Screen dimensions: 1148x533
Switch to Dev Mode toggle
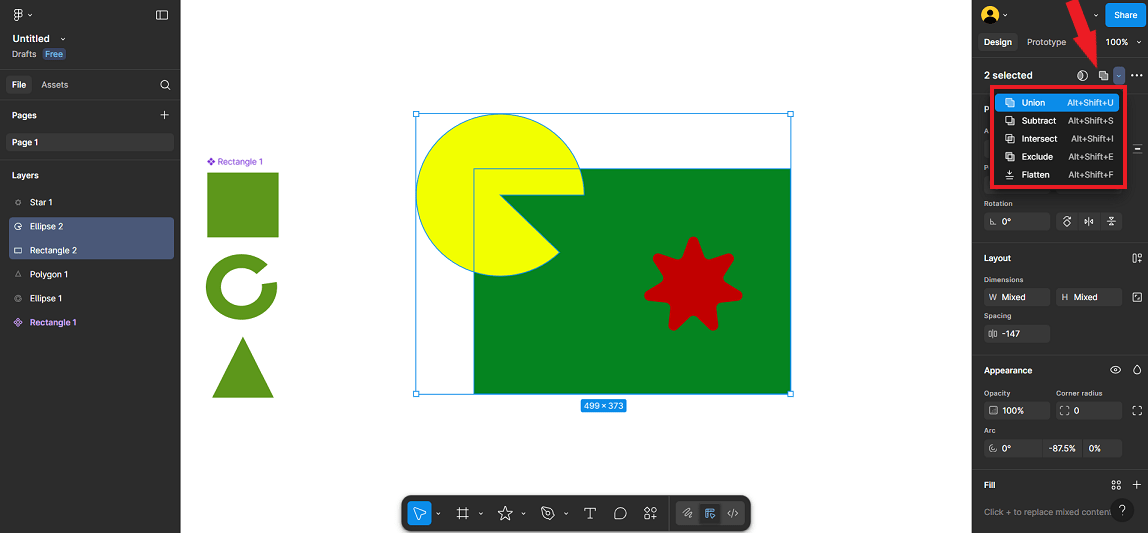click(x=732, y=513)
